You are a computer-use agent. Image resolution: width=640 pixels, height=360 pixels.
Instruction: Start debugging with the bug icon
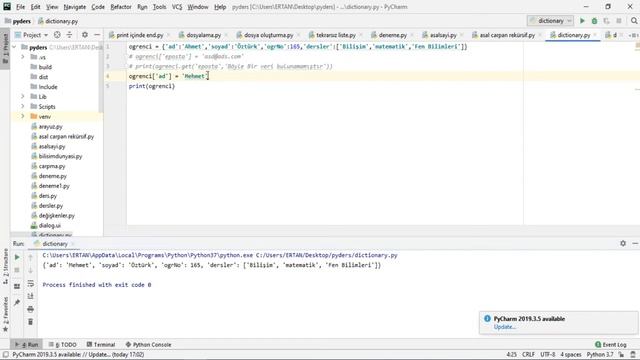tap(594, 21)
